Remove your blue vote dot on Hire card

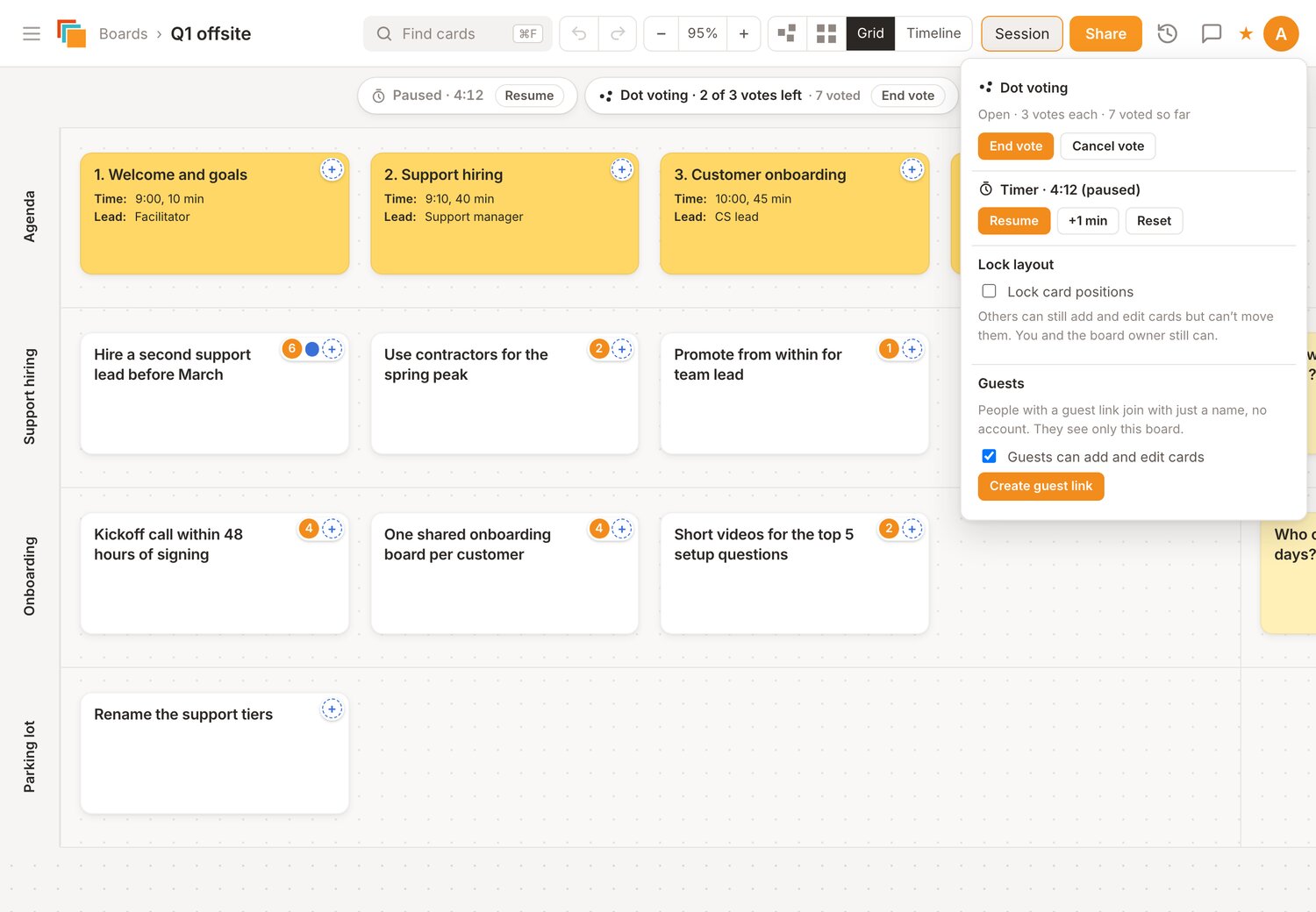pyautogui.click(x=311, y=349)
